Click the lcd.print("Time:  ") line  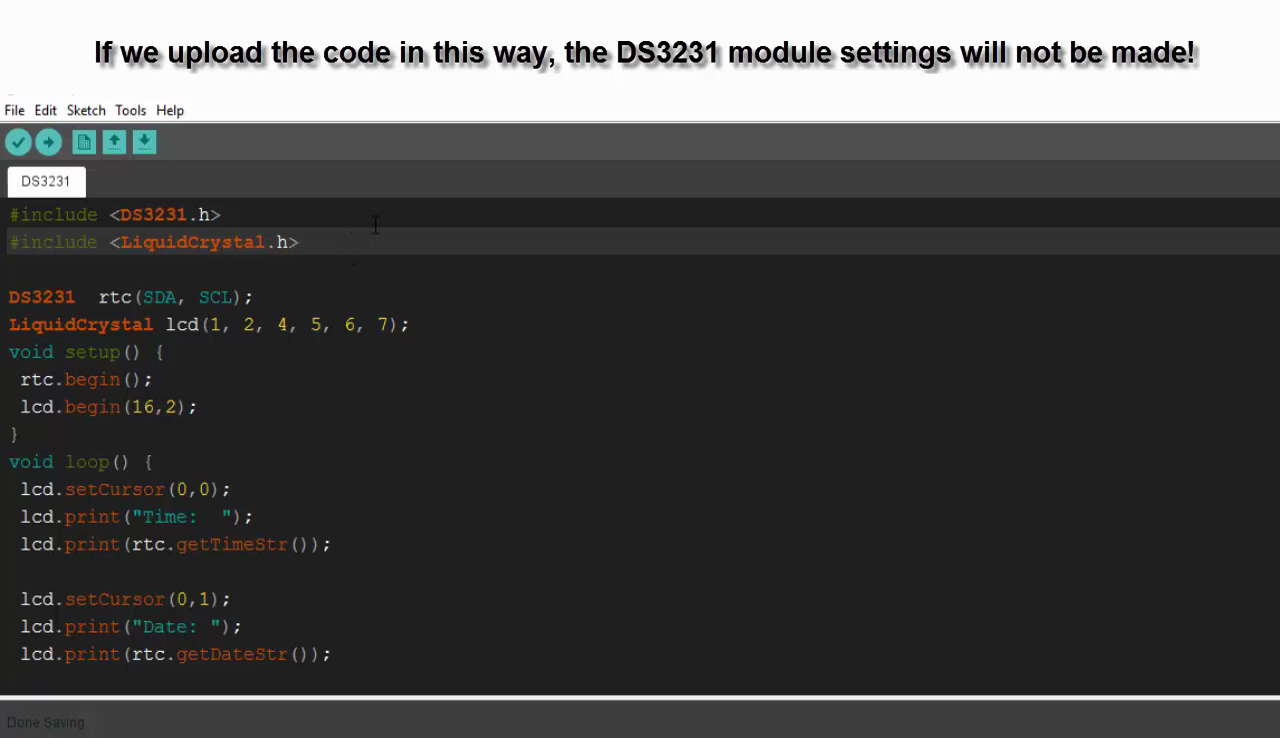136,517
